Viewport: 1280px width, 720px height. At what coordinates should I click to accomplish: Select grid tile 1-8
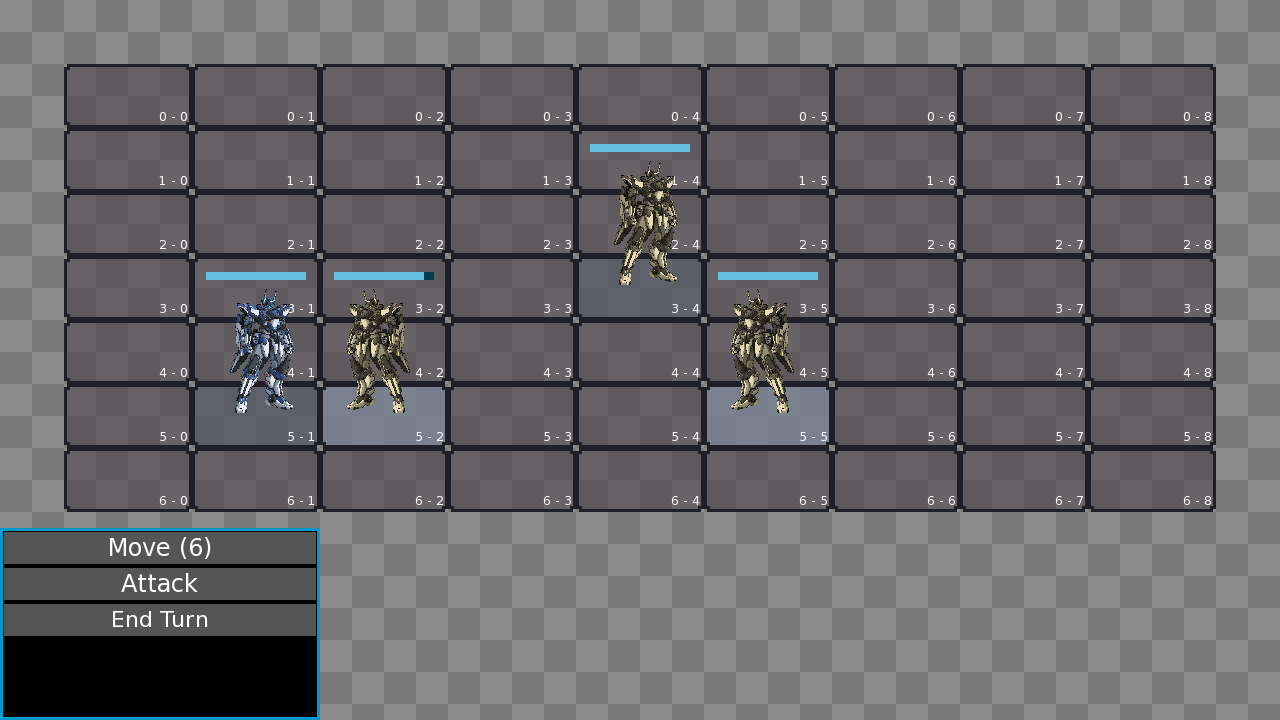(x=1152, y=160)
